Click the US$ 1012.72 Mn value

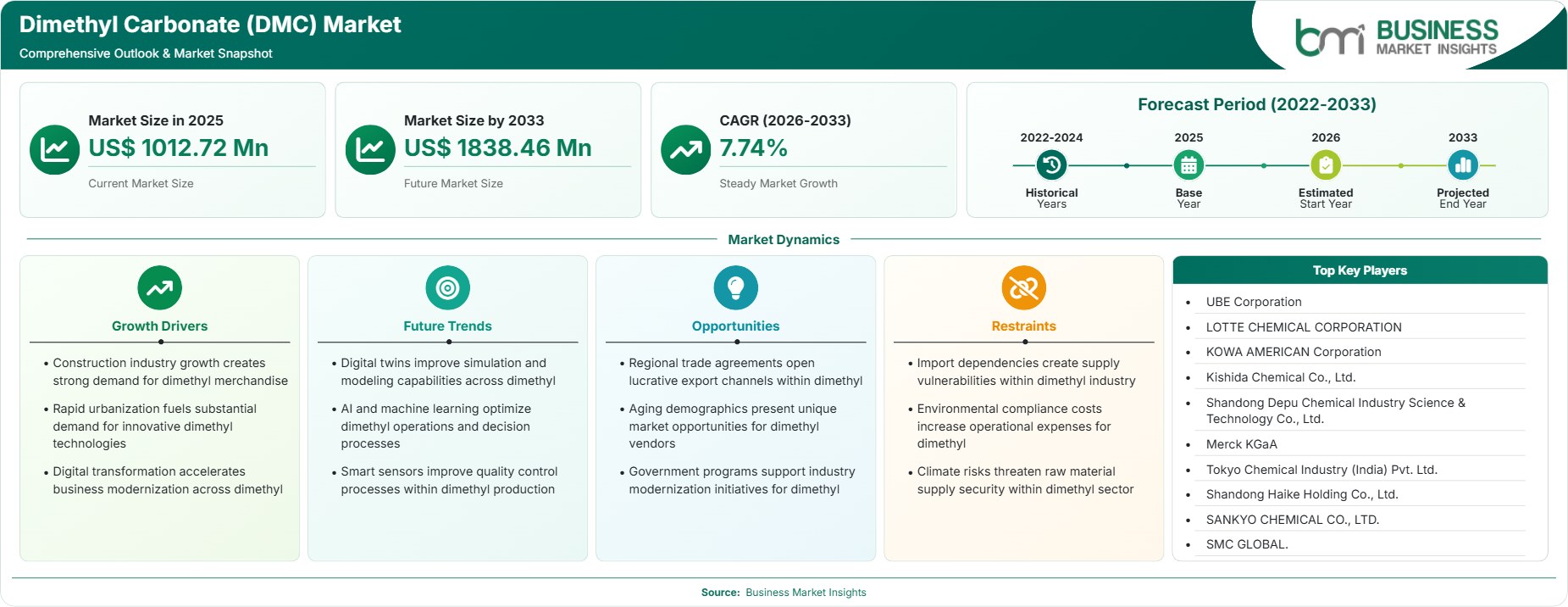point(178,148)
